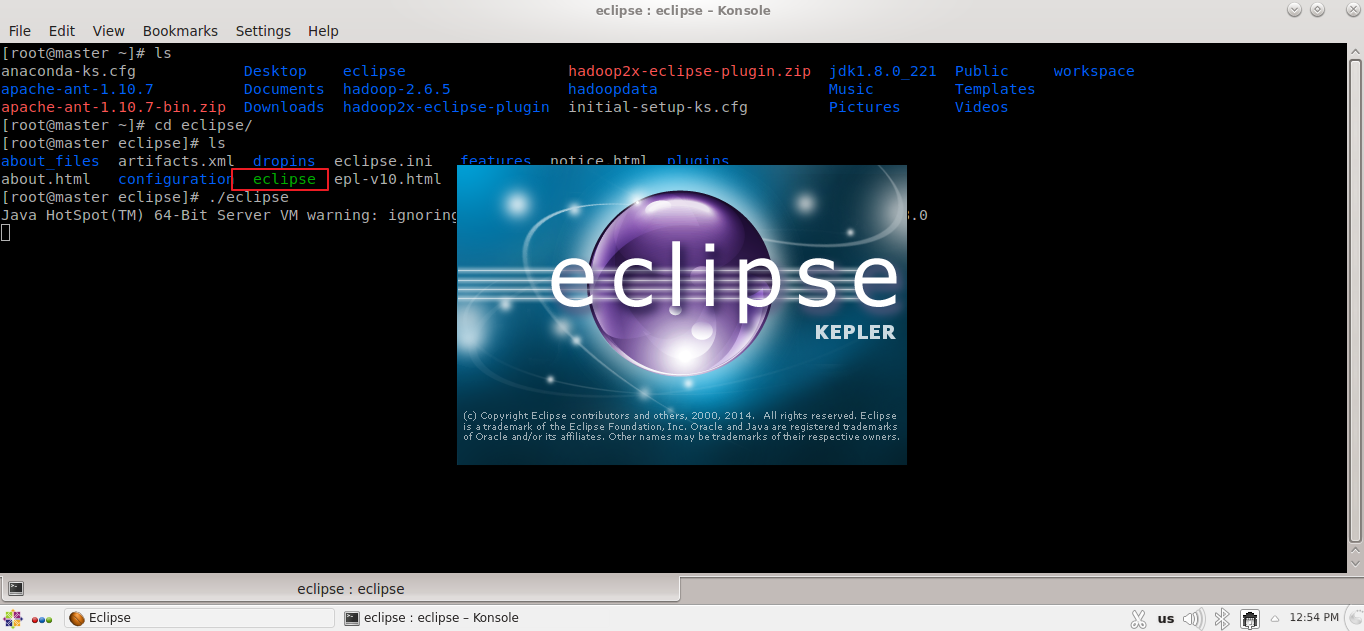1364x631 pixels.
Task: Click 'apache-ant-1.10.7-bin.zip' in terminal listing
Action: point(113,107)
